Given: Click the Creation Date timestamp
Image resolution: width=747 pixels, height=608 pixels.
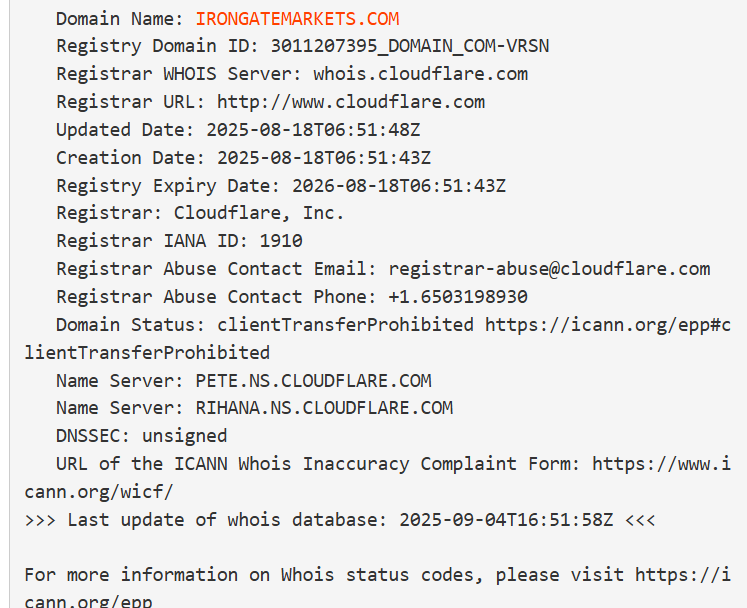Looking at the screenshot, I should (x=324, y=158).
